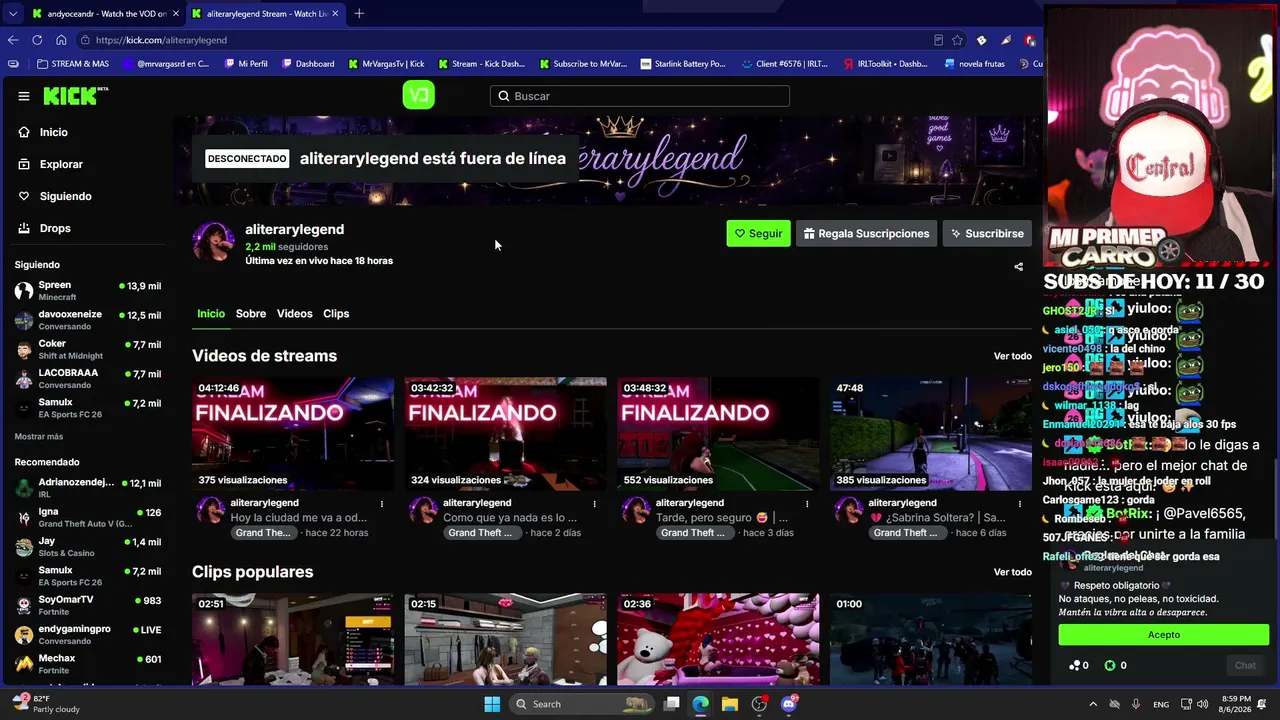Open options for 'Tarde, pero seguro' video
The height and width of the screenshot is (720, 1280).
click(807, 503)
